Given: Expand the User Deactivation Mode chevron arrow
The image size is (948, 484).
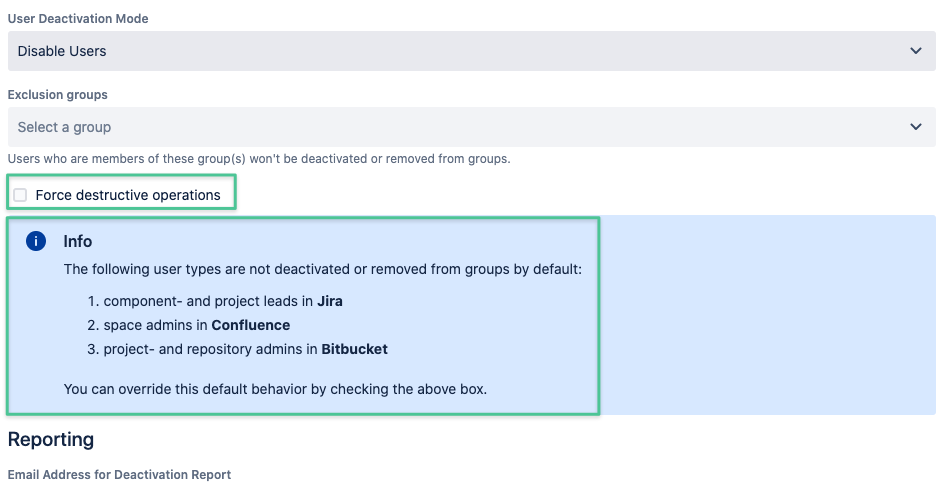Looking at the screenshot, I should click(x=916, y=51).
